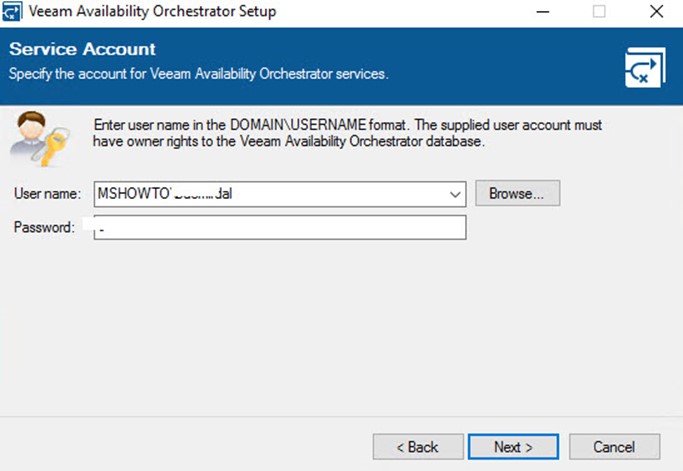This screenshot has width=683, height=471.
Task: Click the Veeam Availability Orchestrator Setup title
Action: point(152,11)
